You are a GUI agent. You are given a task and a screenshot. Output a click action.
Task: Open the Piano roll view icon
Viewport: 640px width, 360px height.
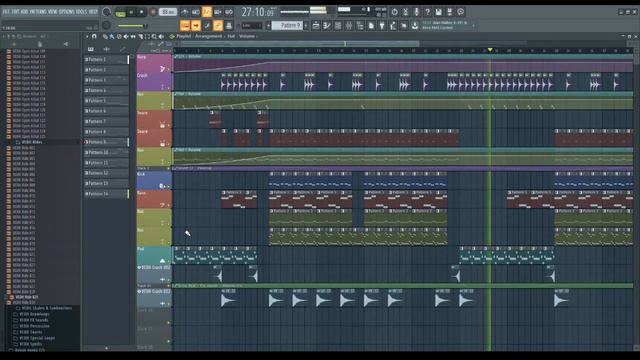327,26
